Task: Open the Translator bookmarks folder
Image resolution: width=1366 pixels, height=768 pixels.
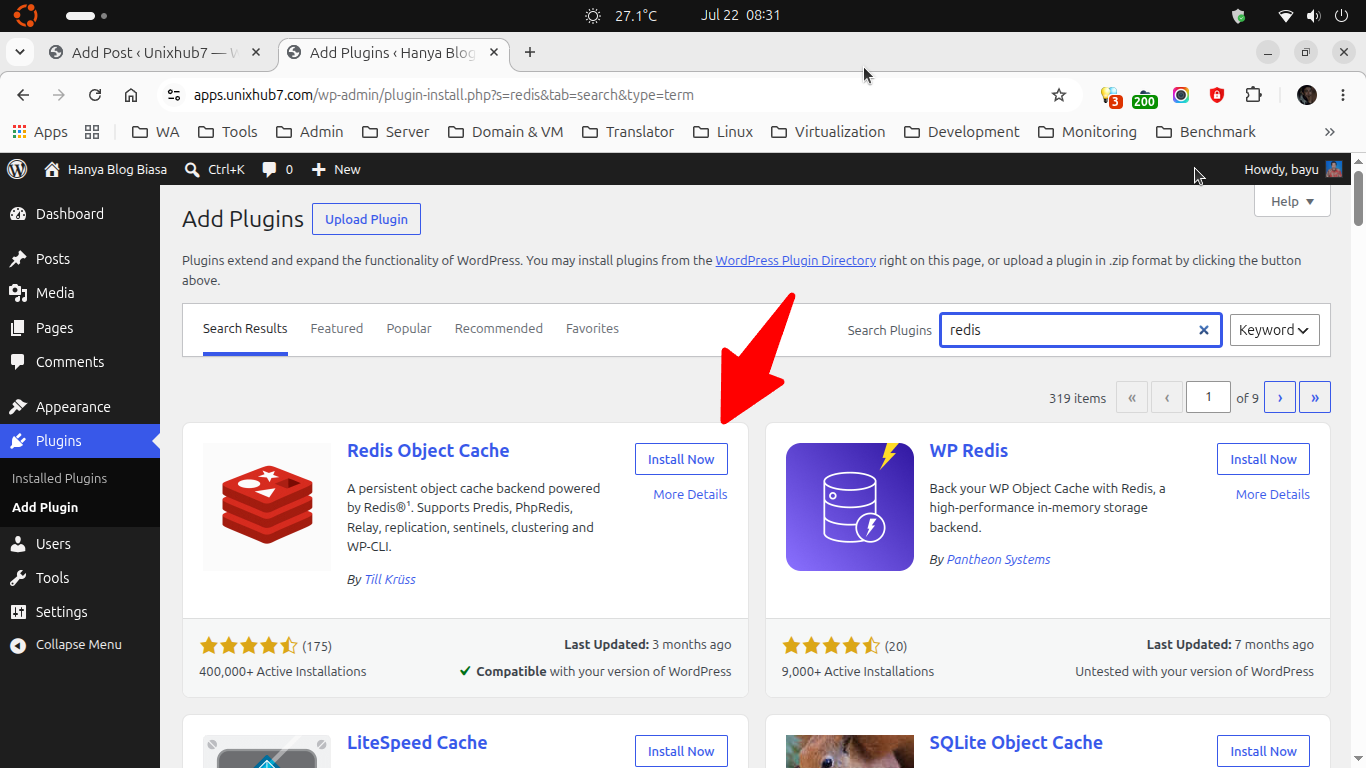Action: pos(627,132)
